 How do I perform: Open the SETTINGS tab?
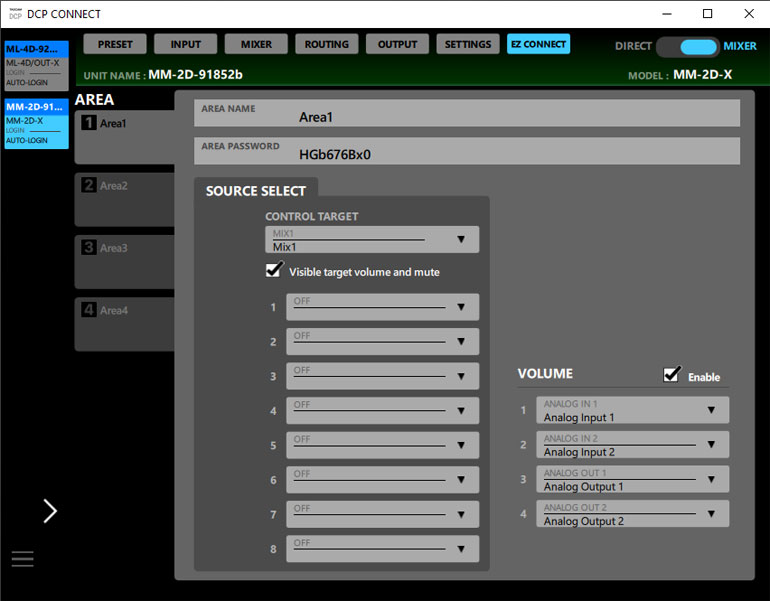tap(467, 44)
